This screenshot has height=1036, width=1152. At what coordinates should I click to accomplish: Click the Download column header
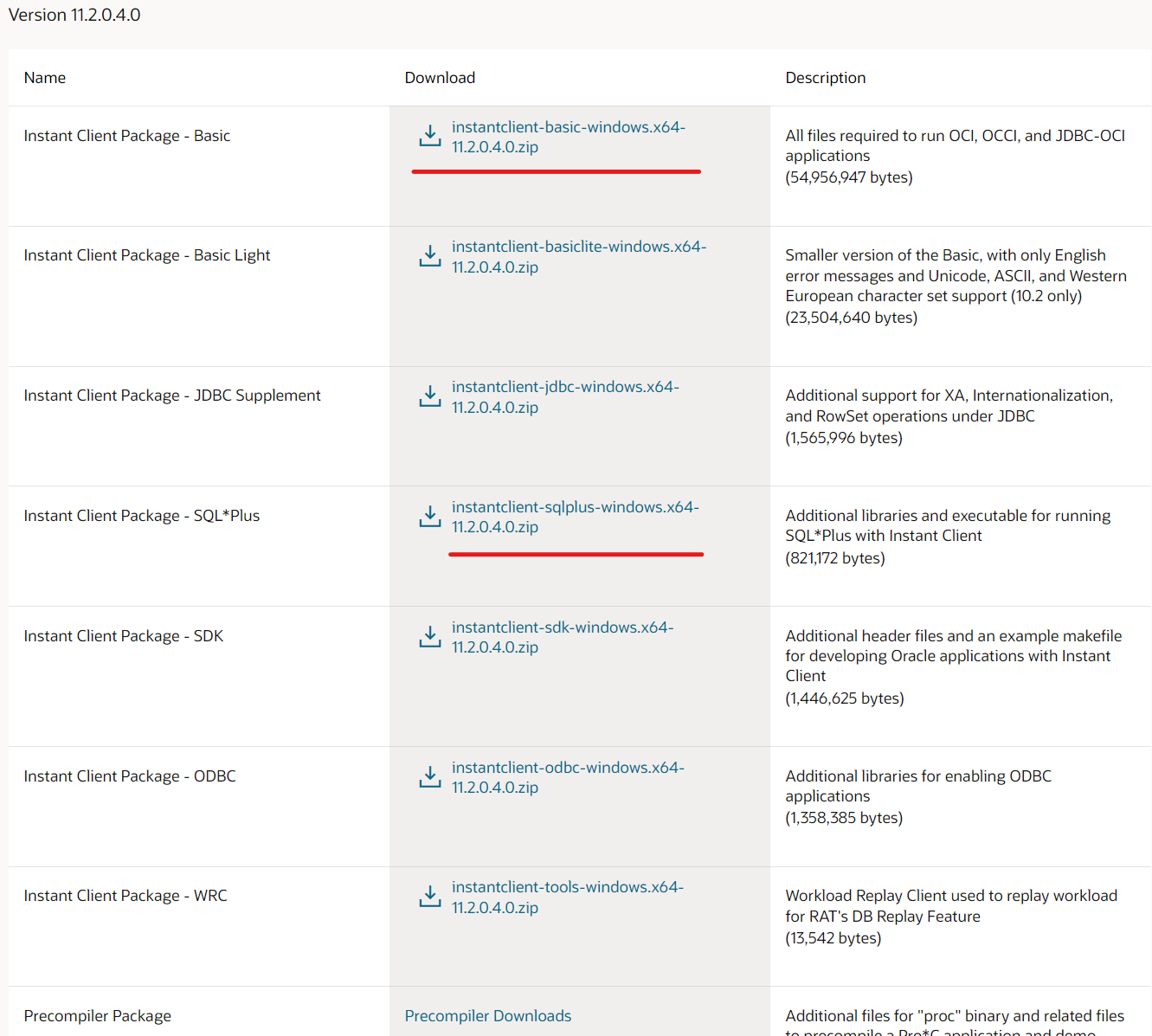pyautogui.click(x=440, y=78)
